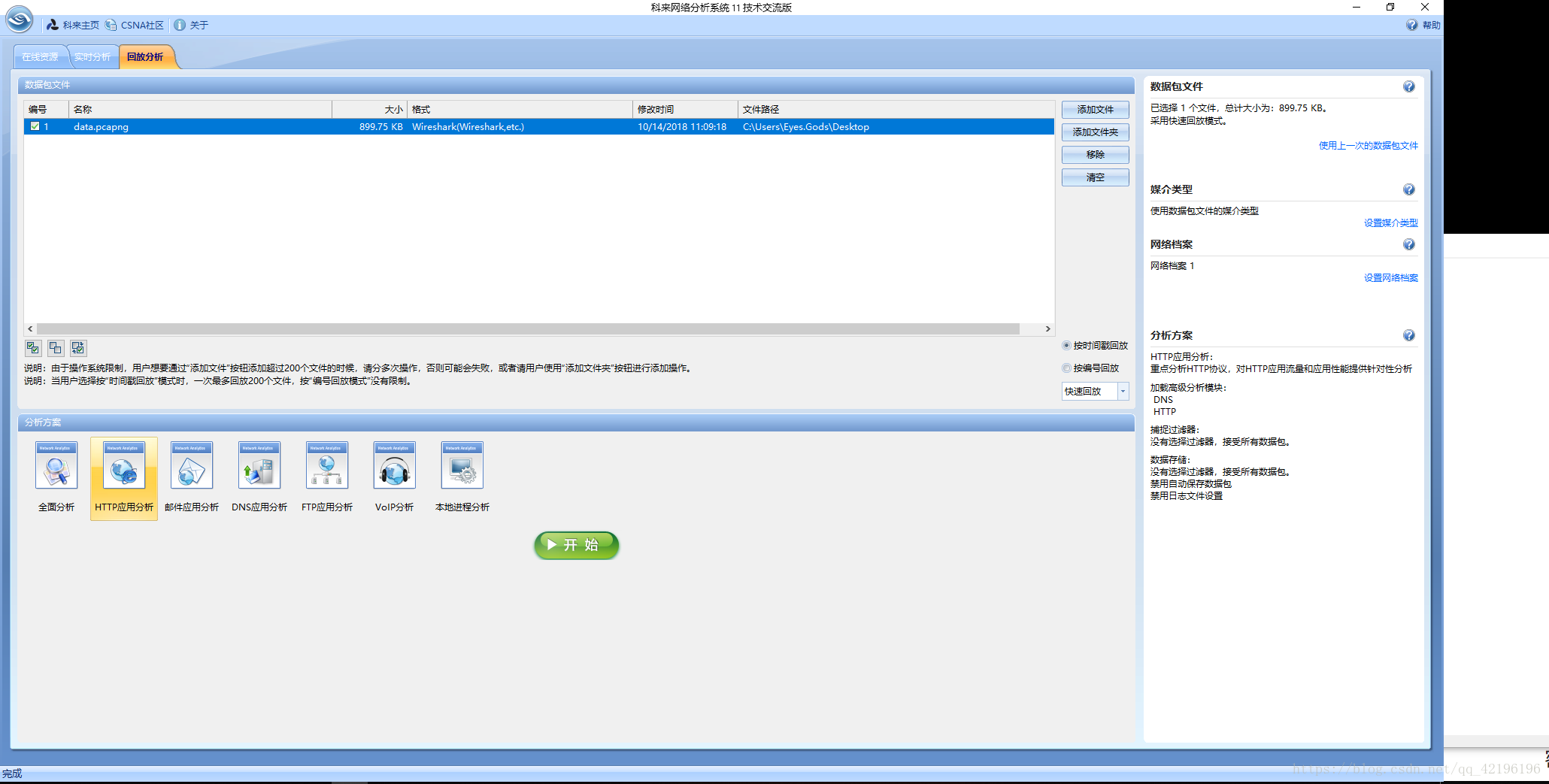1549x784 pixels.
Task: Click the file list left scroll arrow
Action: [30, 329]
